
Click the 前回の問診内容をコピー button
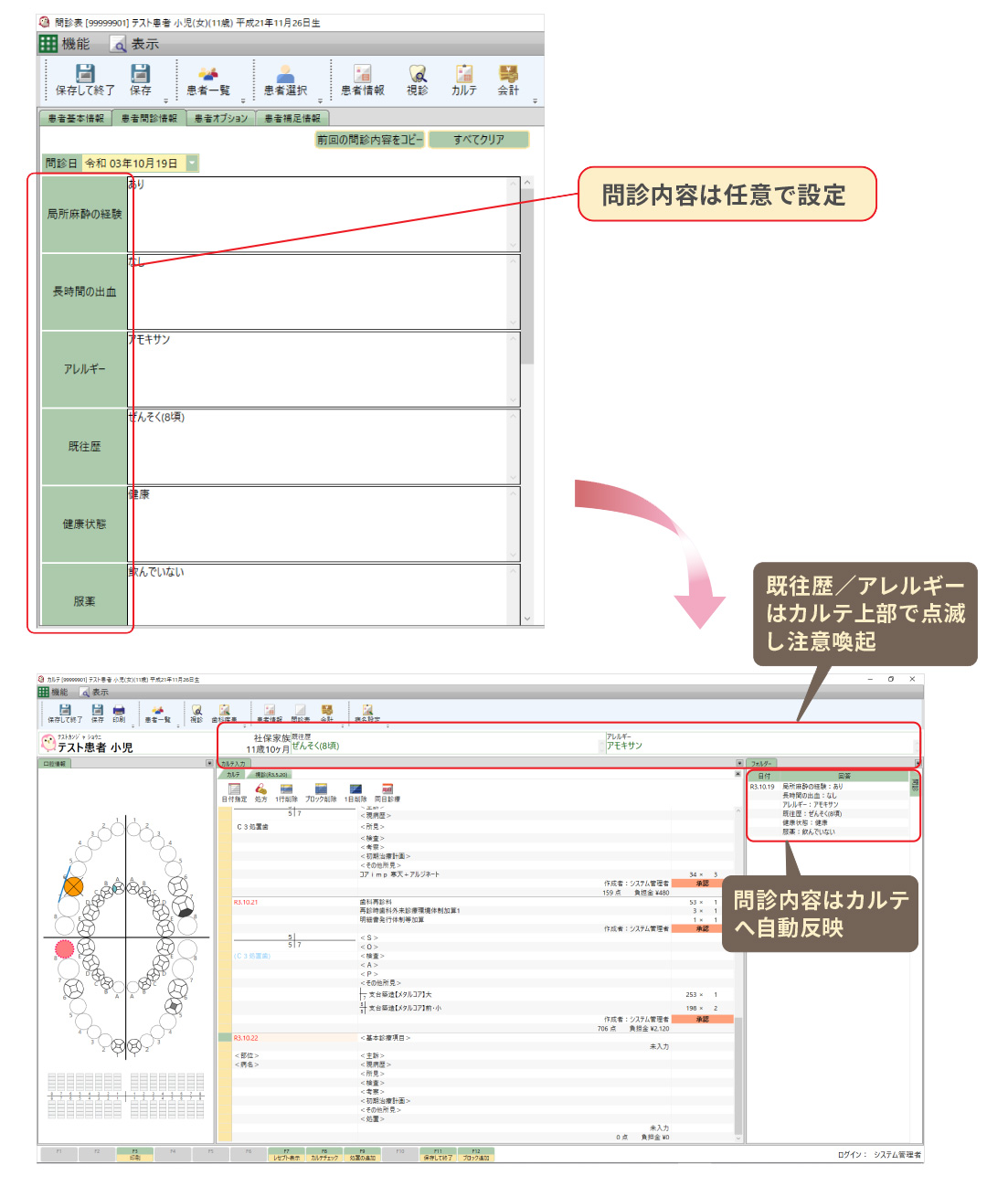[369, 140]
